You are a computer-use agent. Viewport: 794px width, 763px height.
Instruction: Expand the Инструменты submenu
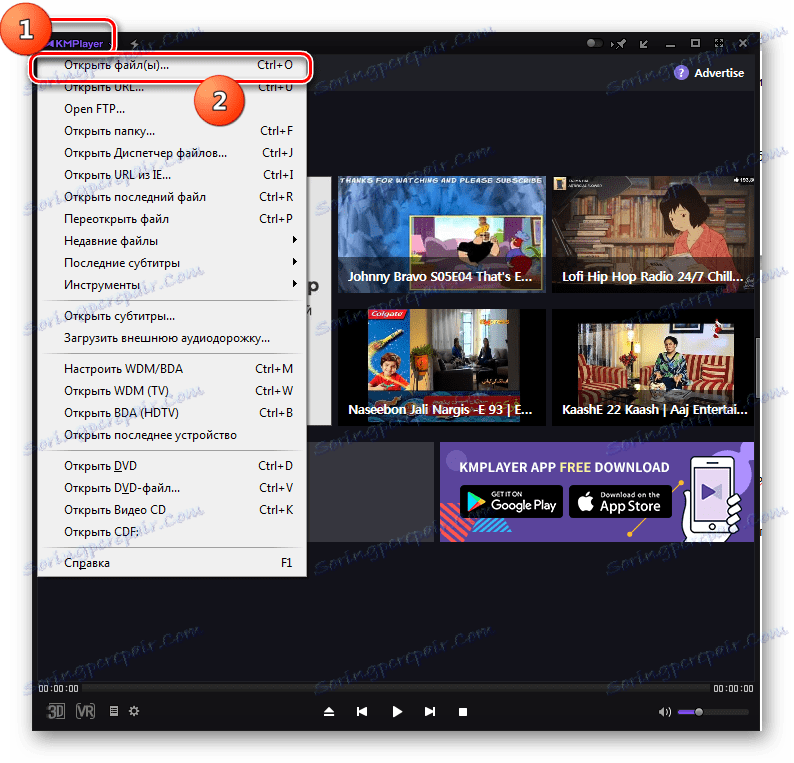pyautogui.click(x=172, y=285)
